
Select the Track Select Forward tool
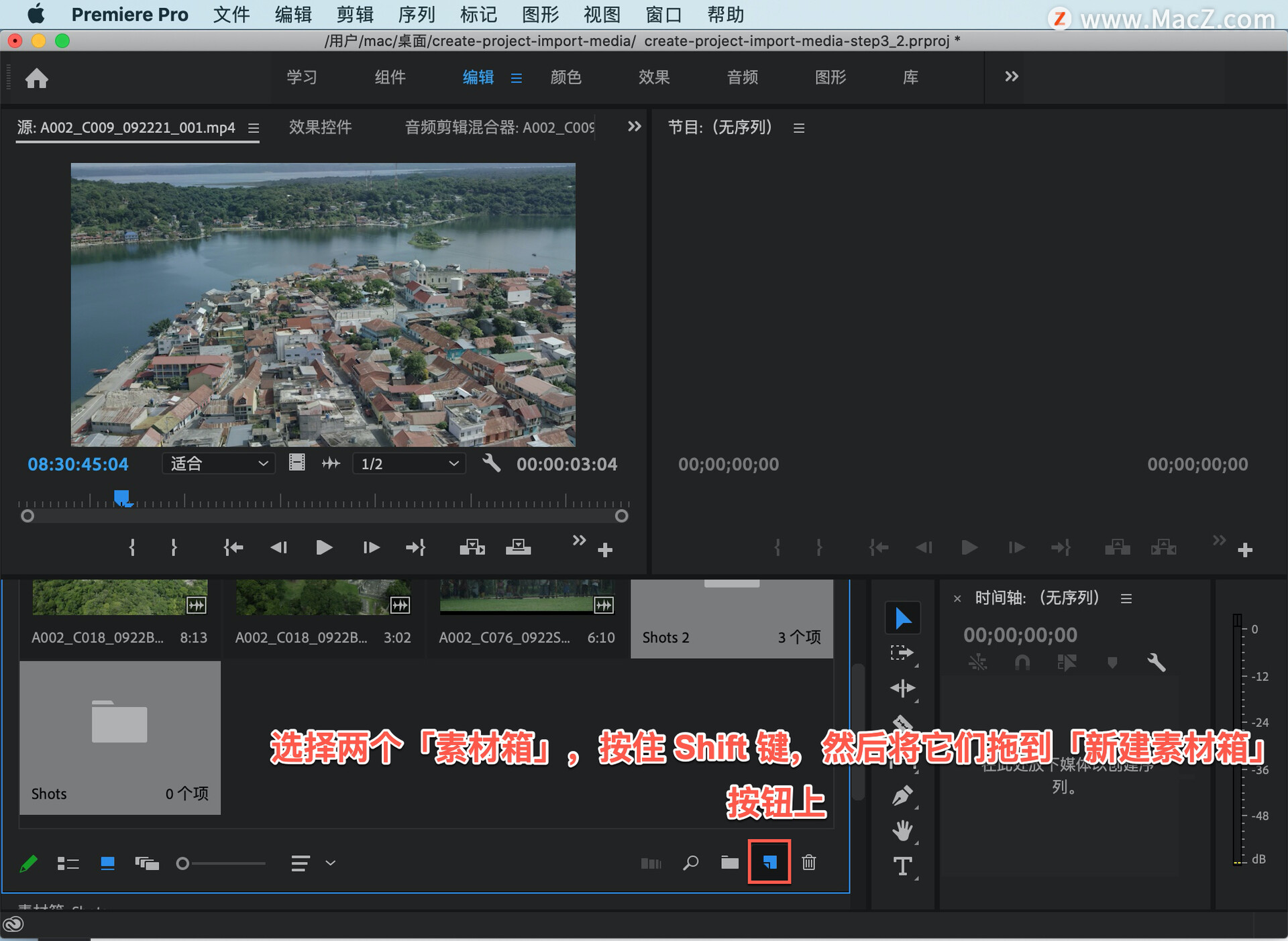click(902, 653)
